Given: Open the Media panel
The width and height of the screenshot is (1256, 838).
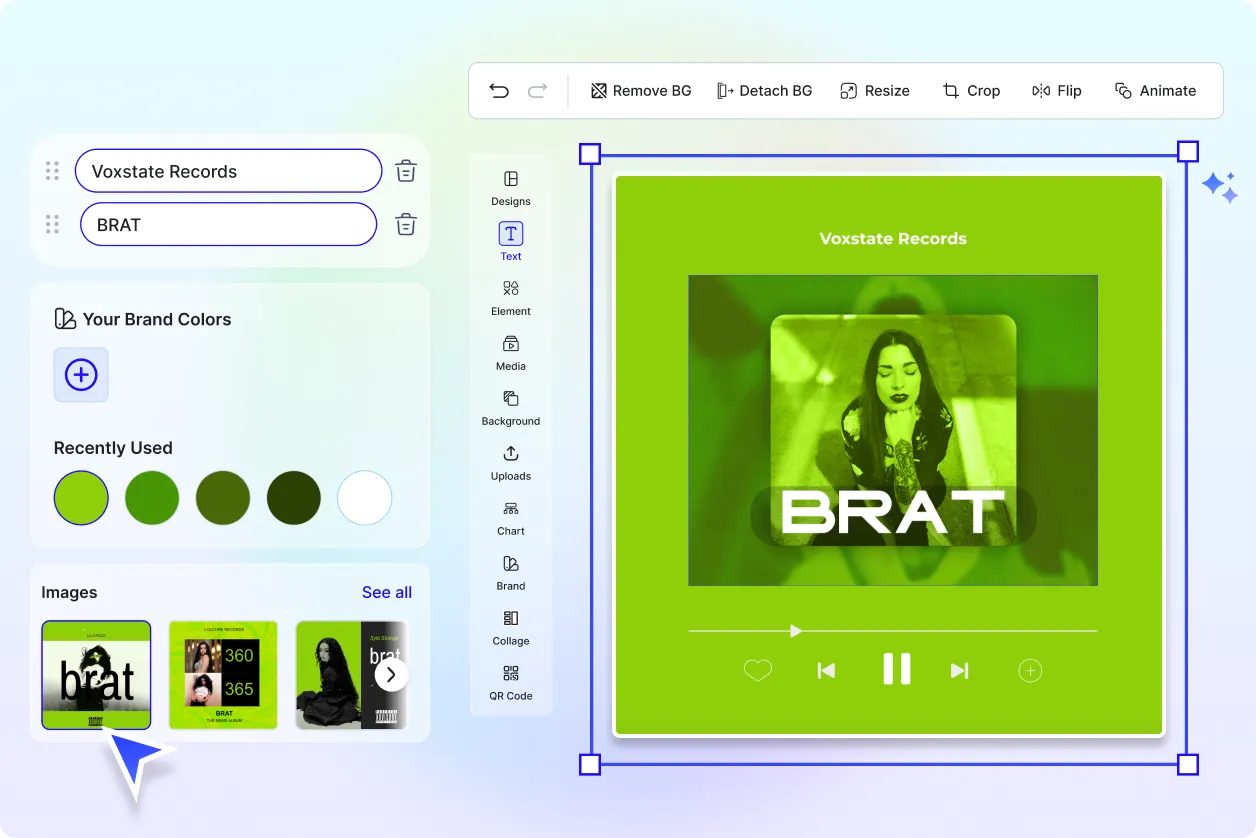Looking at the screenshot, I should (510, 353).
